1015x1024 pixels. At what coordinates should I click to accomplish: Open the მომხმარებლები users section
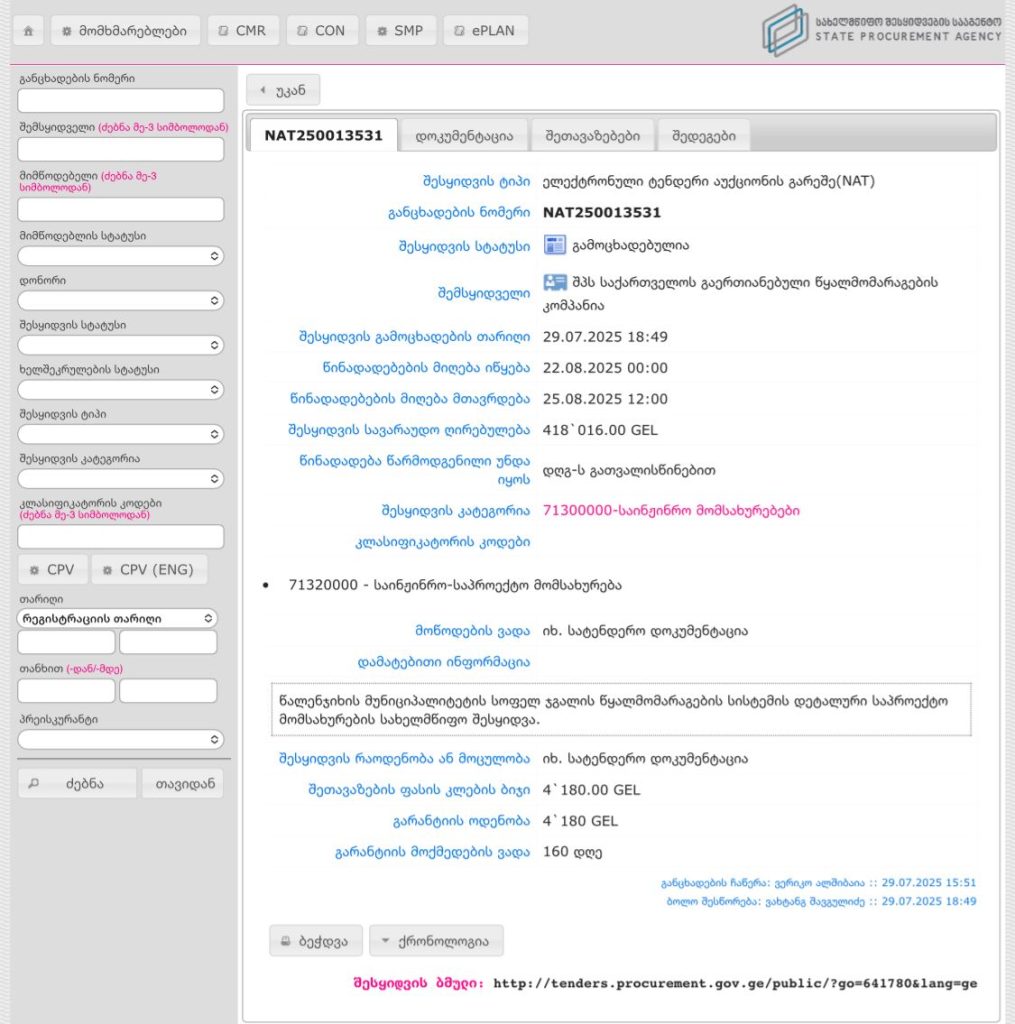pos(125,31)
